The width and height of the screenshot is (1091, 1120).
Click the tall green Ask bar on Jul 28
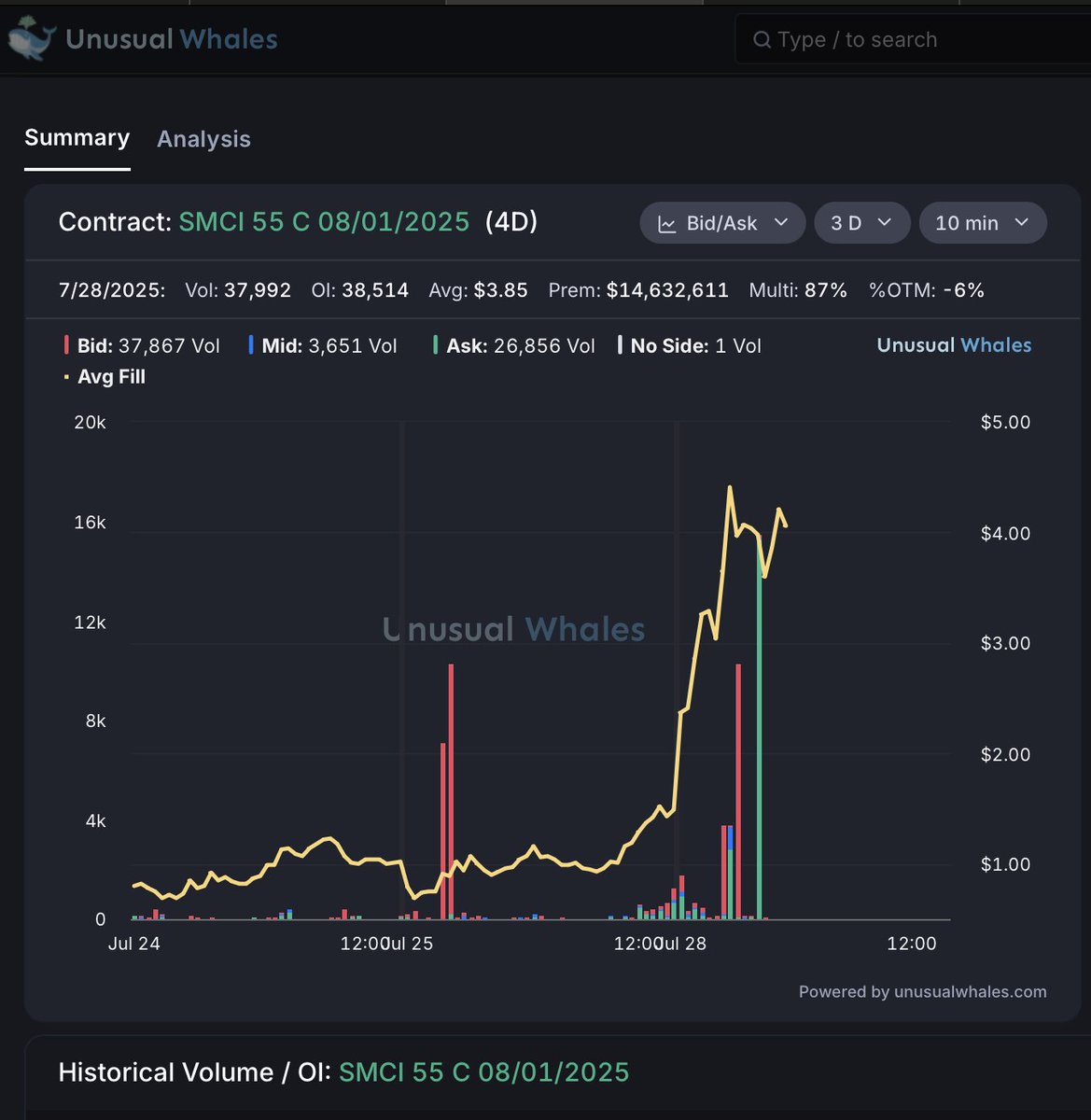tap(759, 728)
